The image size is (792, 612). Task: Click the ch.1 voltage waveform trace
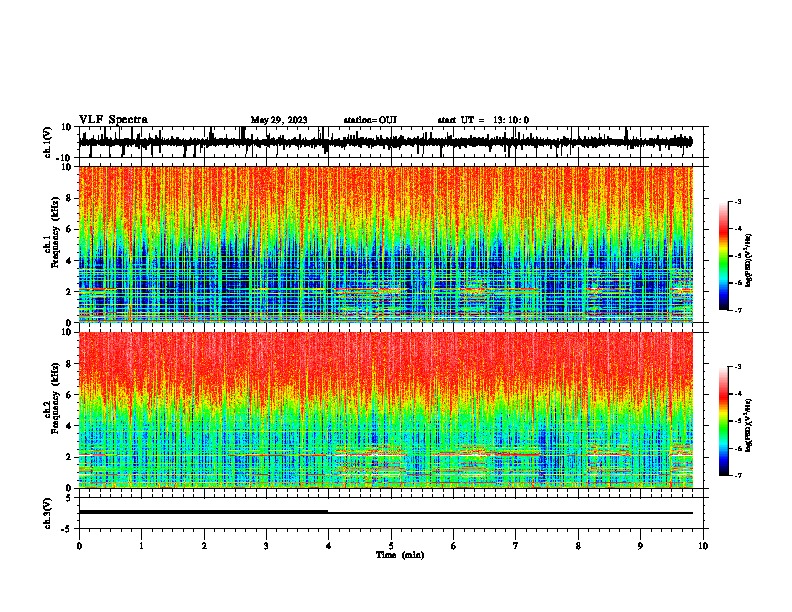[x=385, y=142]
